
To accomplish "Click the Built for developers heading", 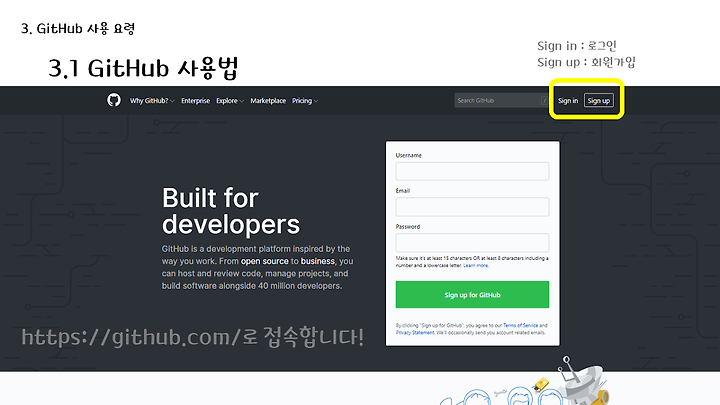I will pyautogui.click(x=231, y=211).
